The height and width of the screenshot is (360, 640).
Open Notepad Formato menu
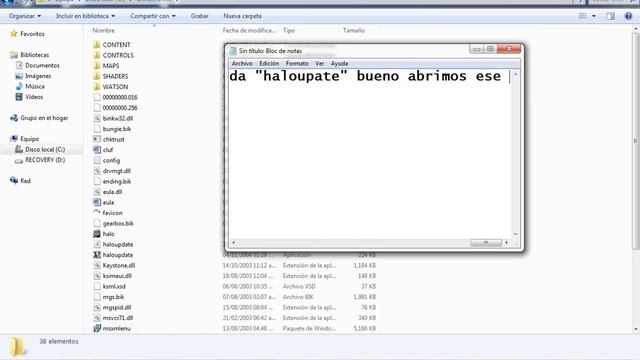click(x=297, y=63)
